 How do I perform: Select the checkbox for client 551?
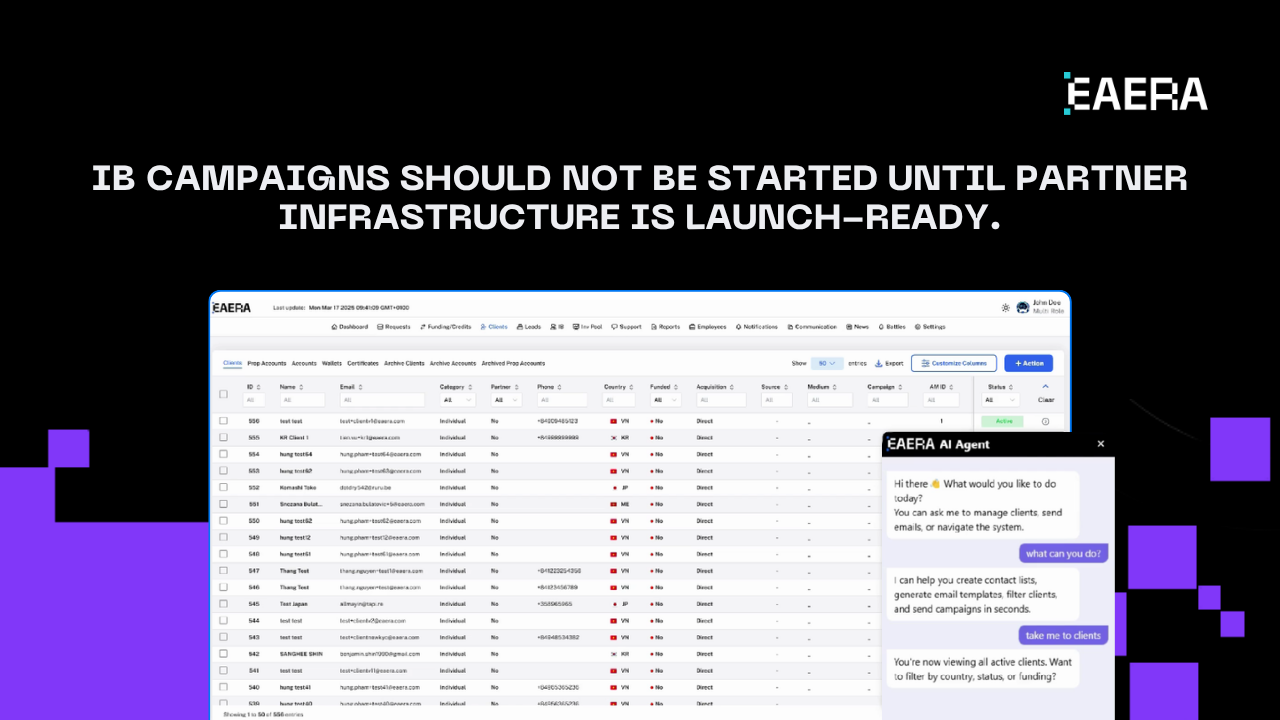pyautogui.click(x=224, y=504)
